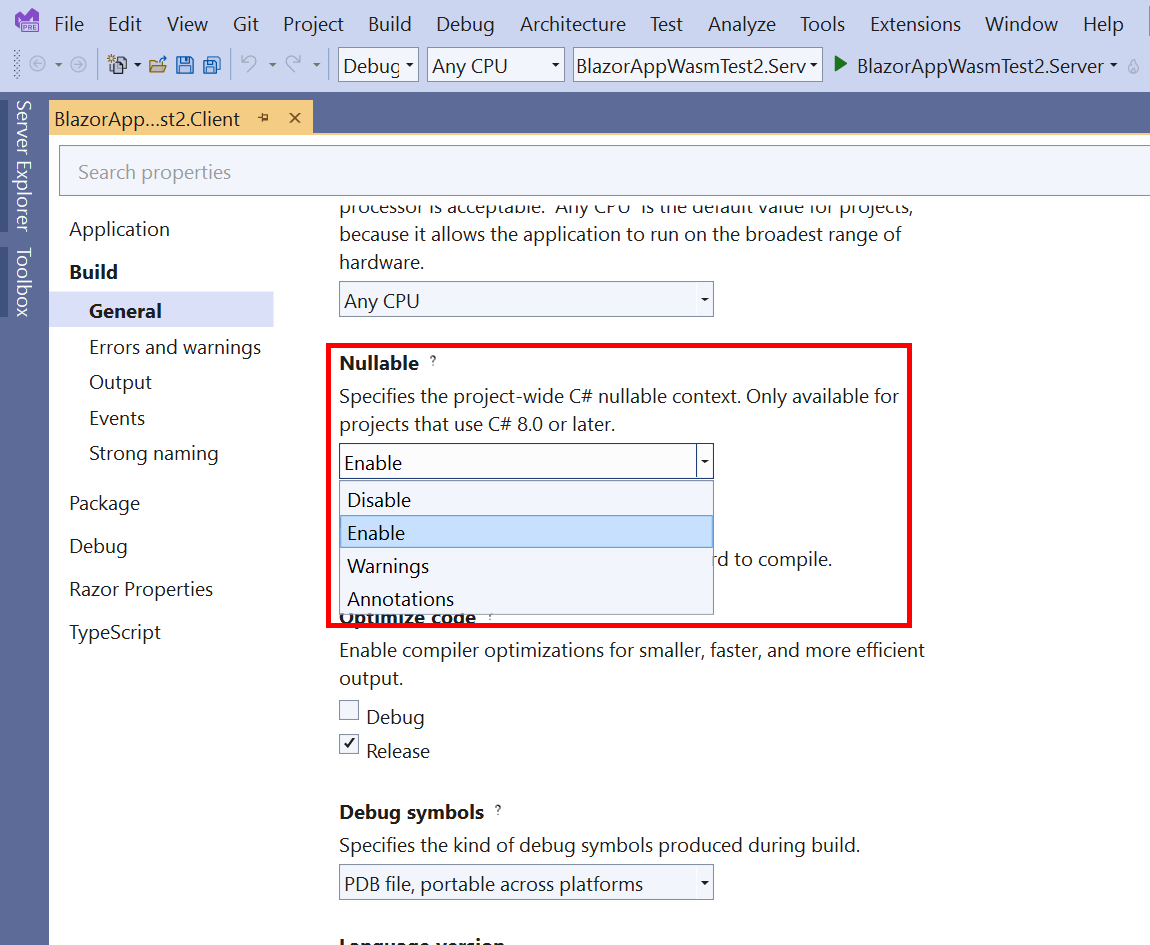Open the File menu
The image size is (1150, 945).
click(x=69, y=24)
